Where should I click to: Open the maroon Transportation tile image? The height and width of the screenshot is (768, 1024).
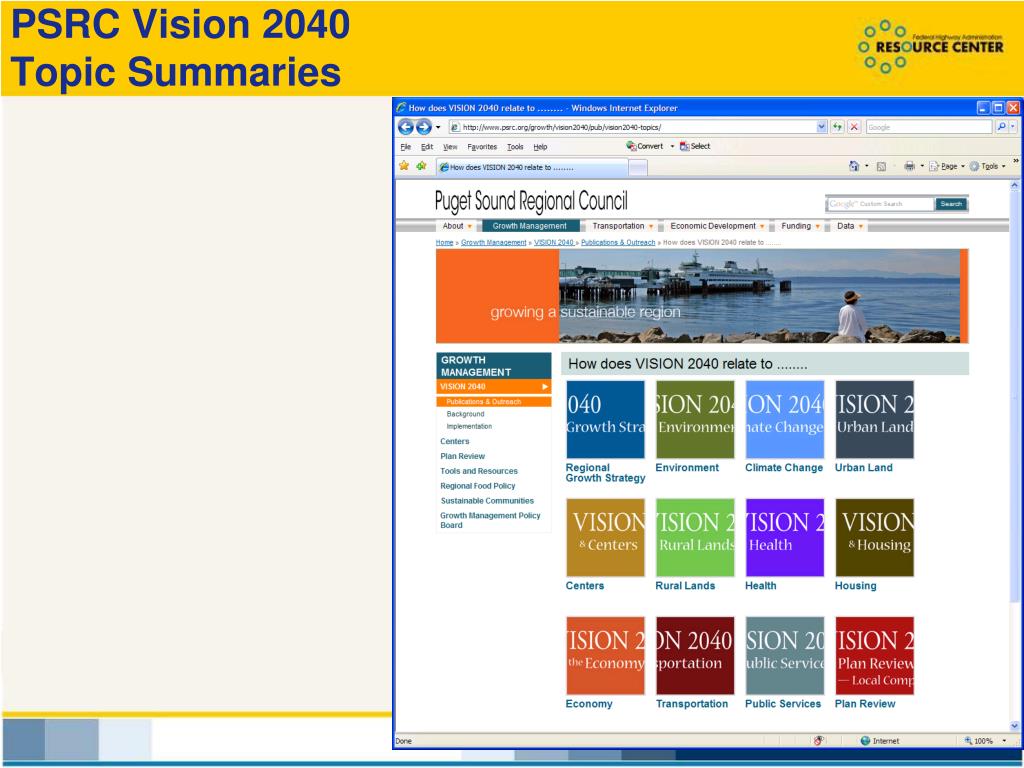[x=695, y=656]
